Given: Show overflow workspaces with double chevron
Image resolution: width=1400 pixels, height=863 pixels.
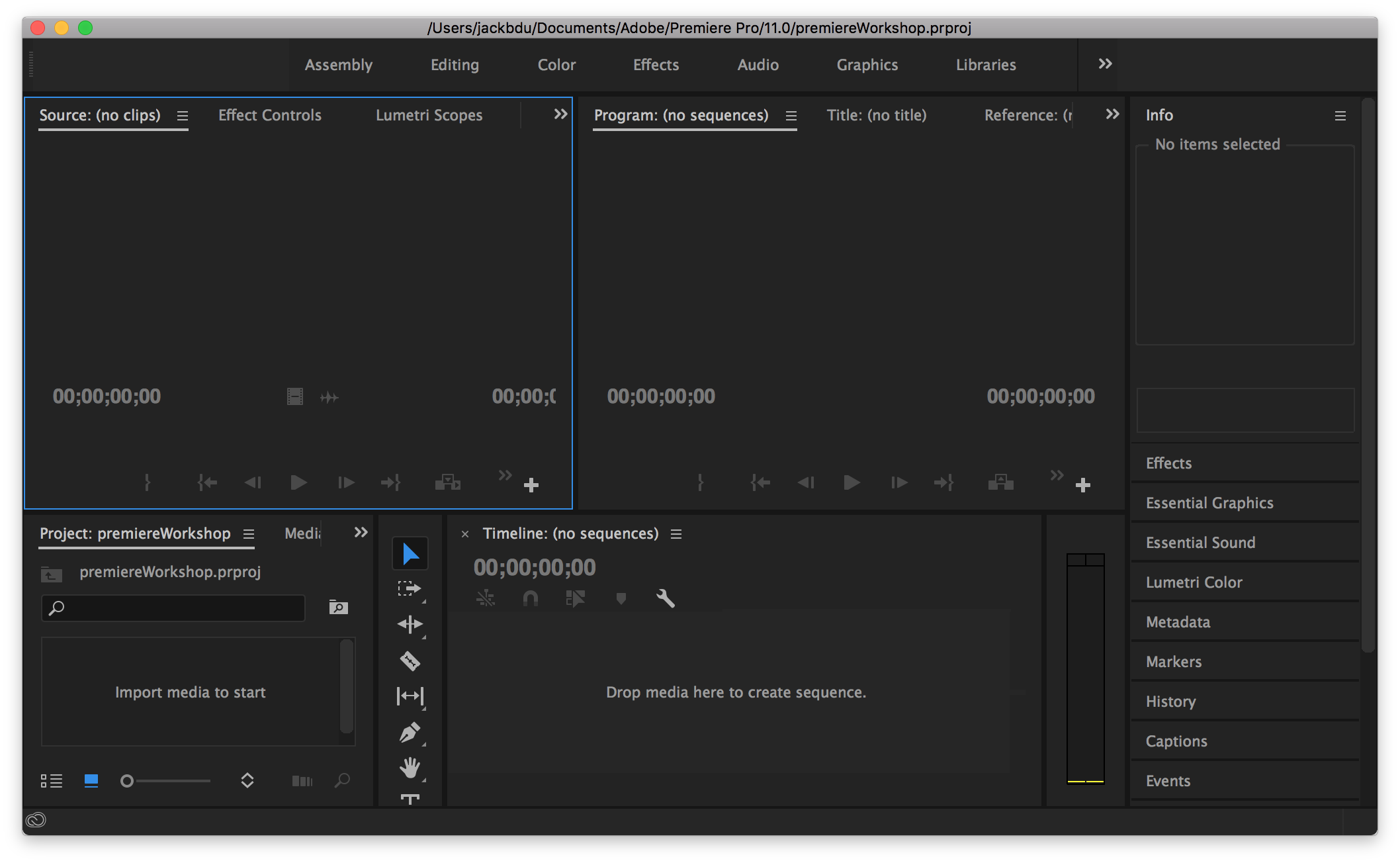Looking at the screenshot, I should [1105, 64].
